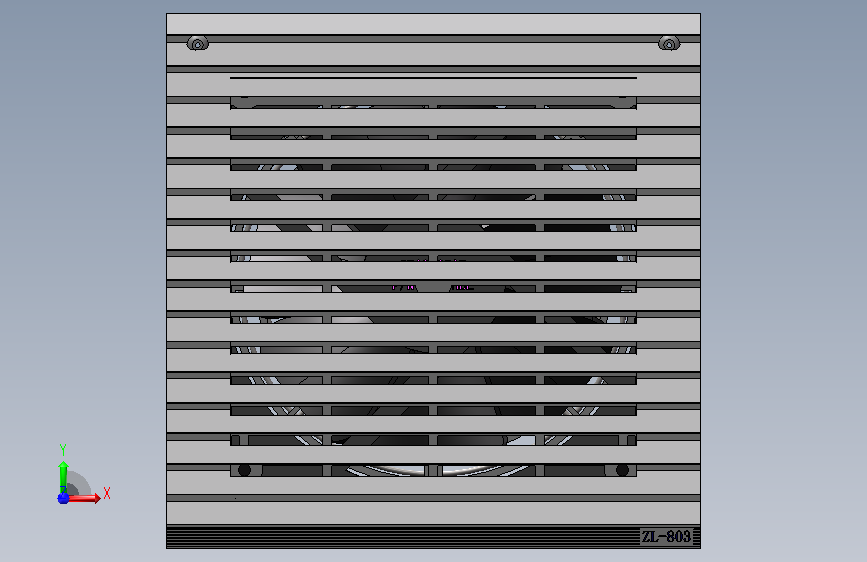
Task: Click the red X axis arrow of the triad
Action: click(83, 498)
